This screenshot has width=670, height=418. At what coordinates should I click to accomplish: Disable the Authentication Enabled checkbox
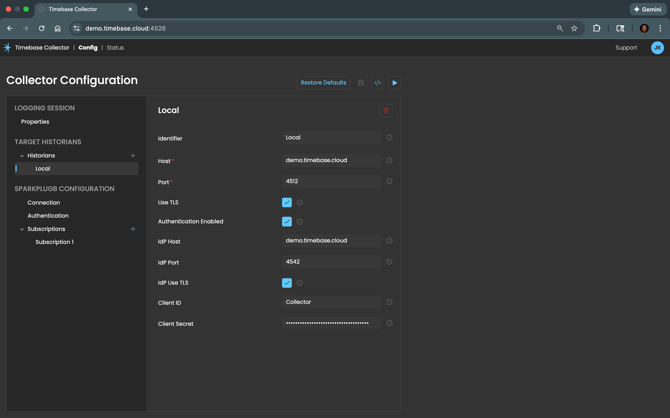[x=287, y=222]
